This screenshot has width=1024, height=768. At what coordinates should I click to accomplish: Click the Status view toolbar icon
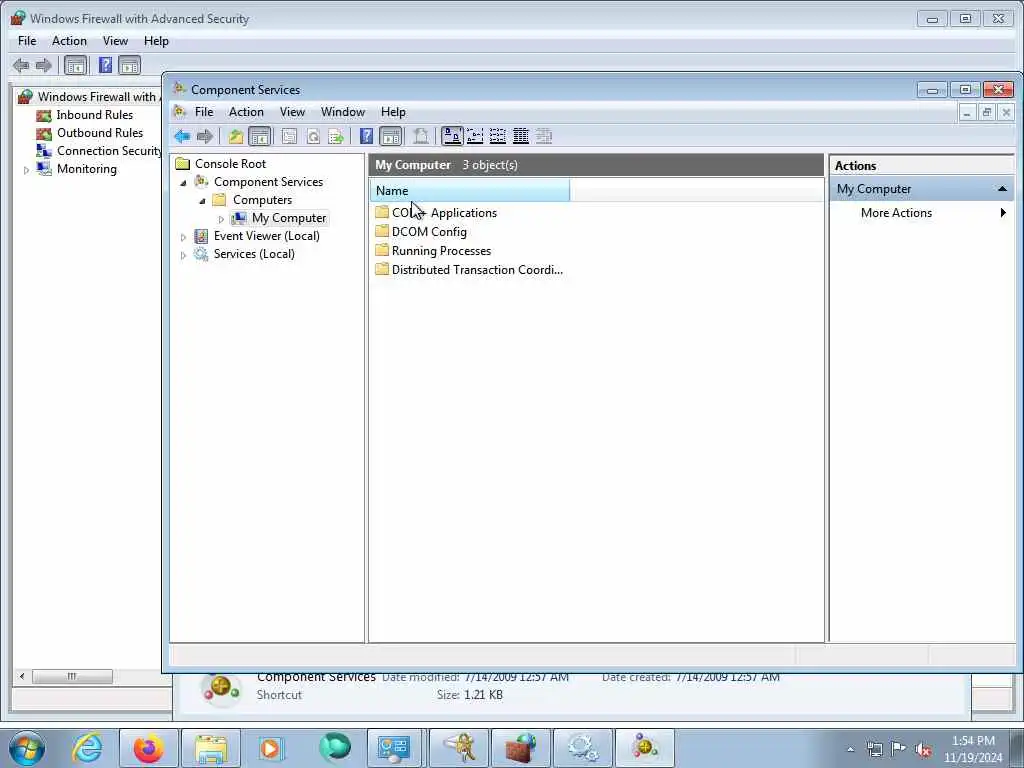(x=543, y=136)
